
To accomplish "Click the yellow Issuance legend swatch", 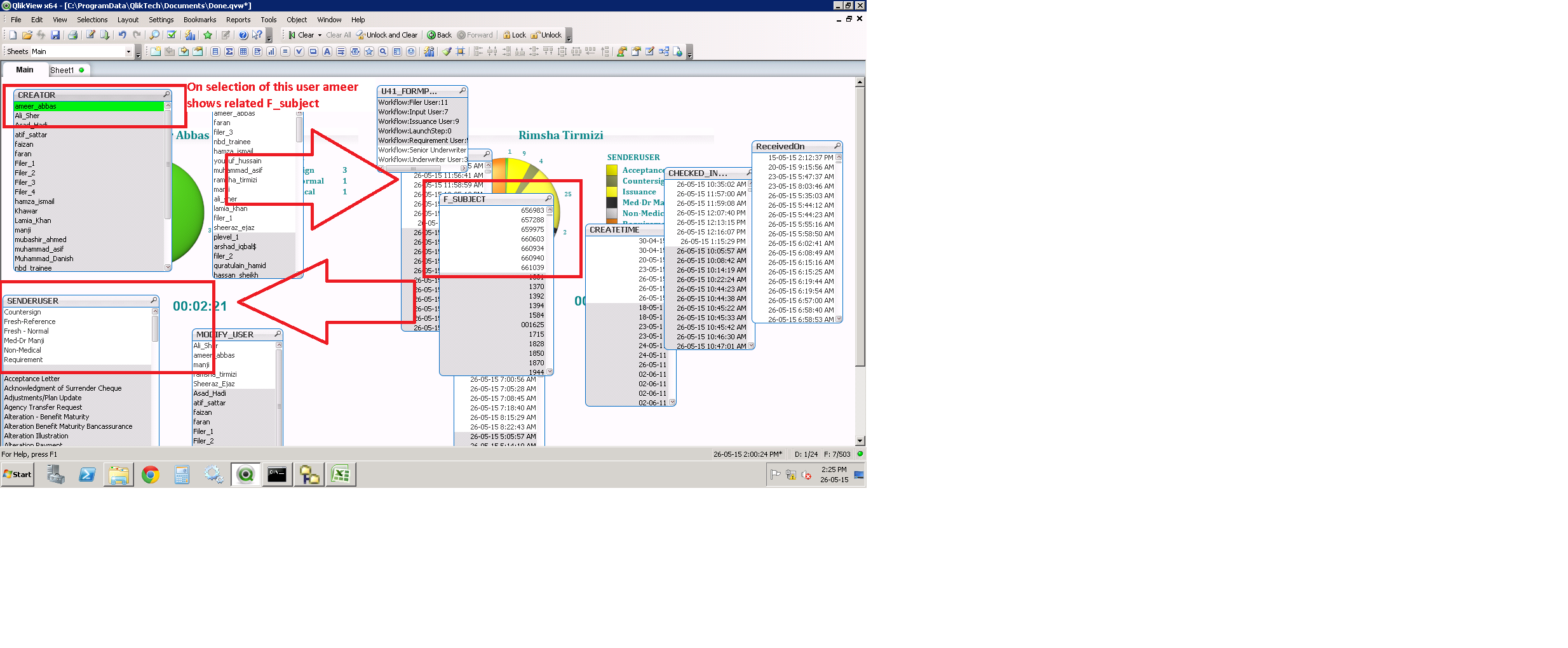I will click(612, 192).
